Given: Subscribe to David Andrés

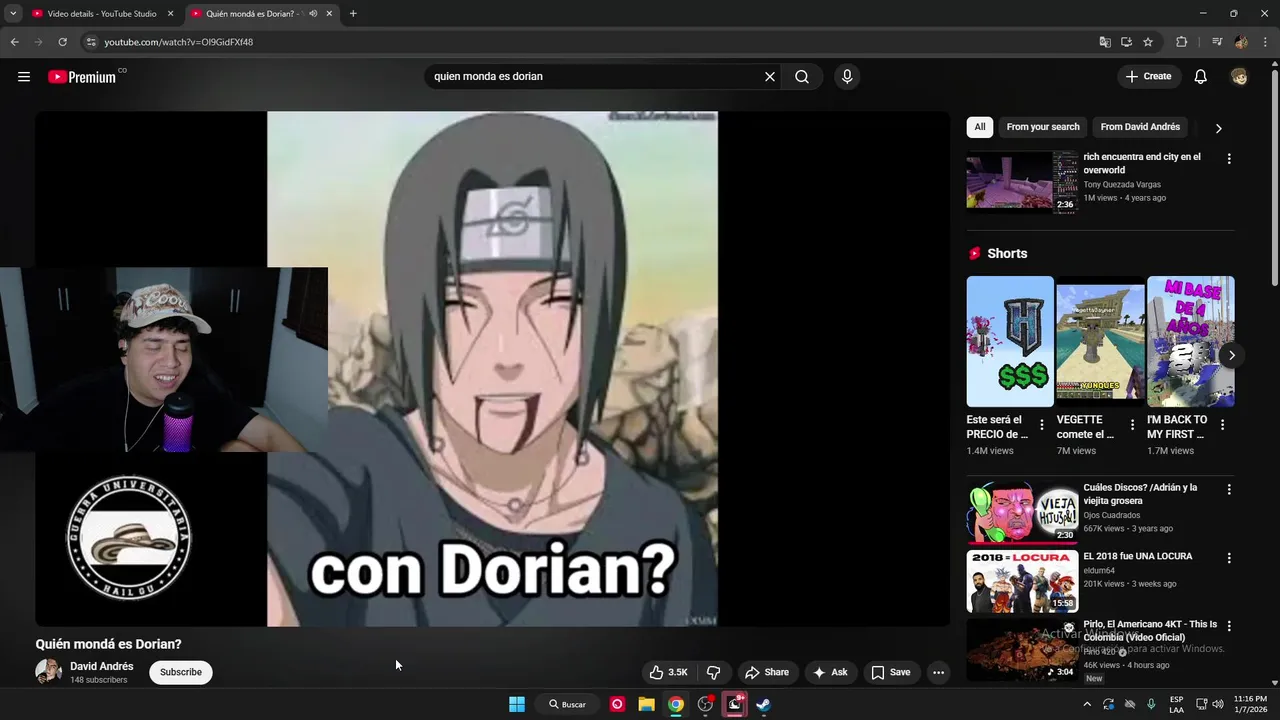Looking at the screenshot, I should point(181,672).
